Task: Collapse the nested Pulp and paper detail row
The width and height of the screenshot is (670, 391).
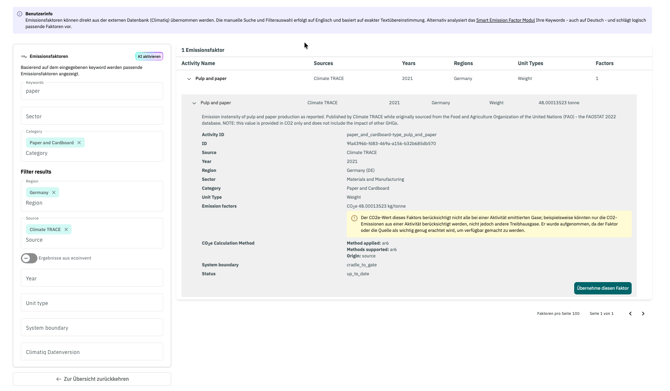Action: click(x=194, y=103)
